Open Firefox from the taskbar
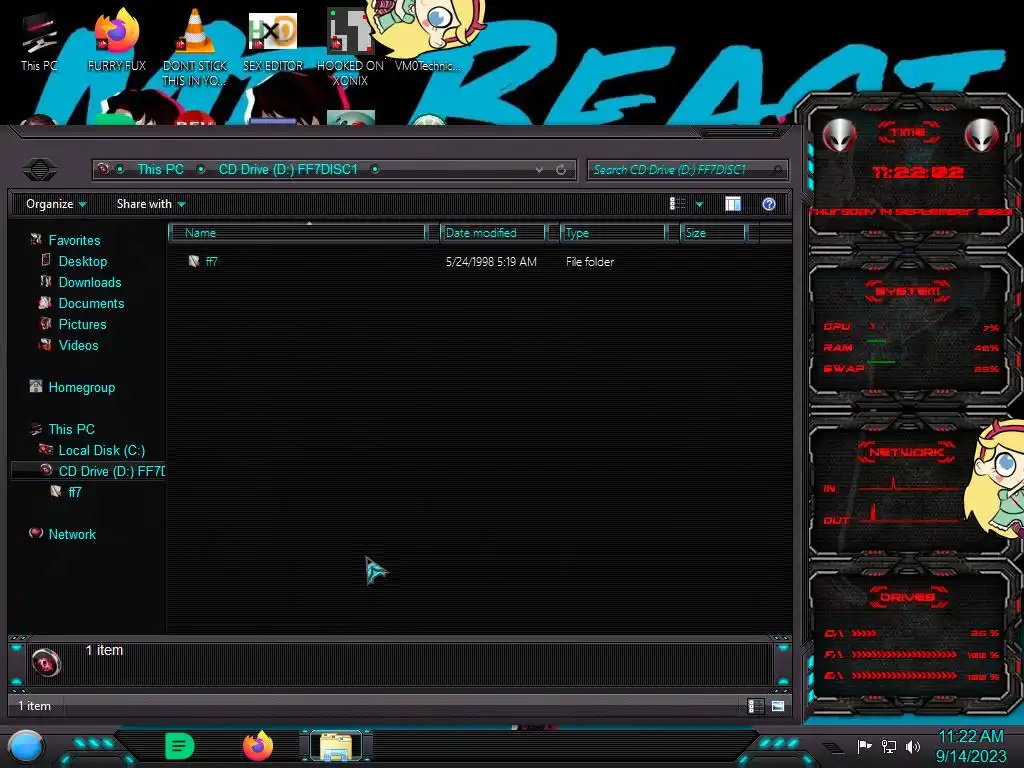This screenshot has width=1024, height=768. (x=258, y=746)
